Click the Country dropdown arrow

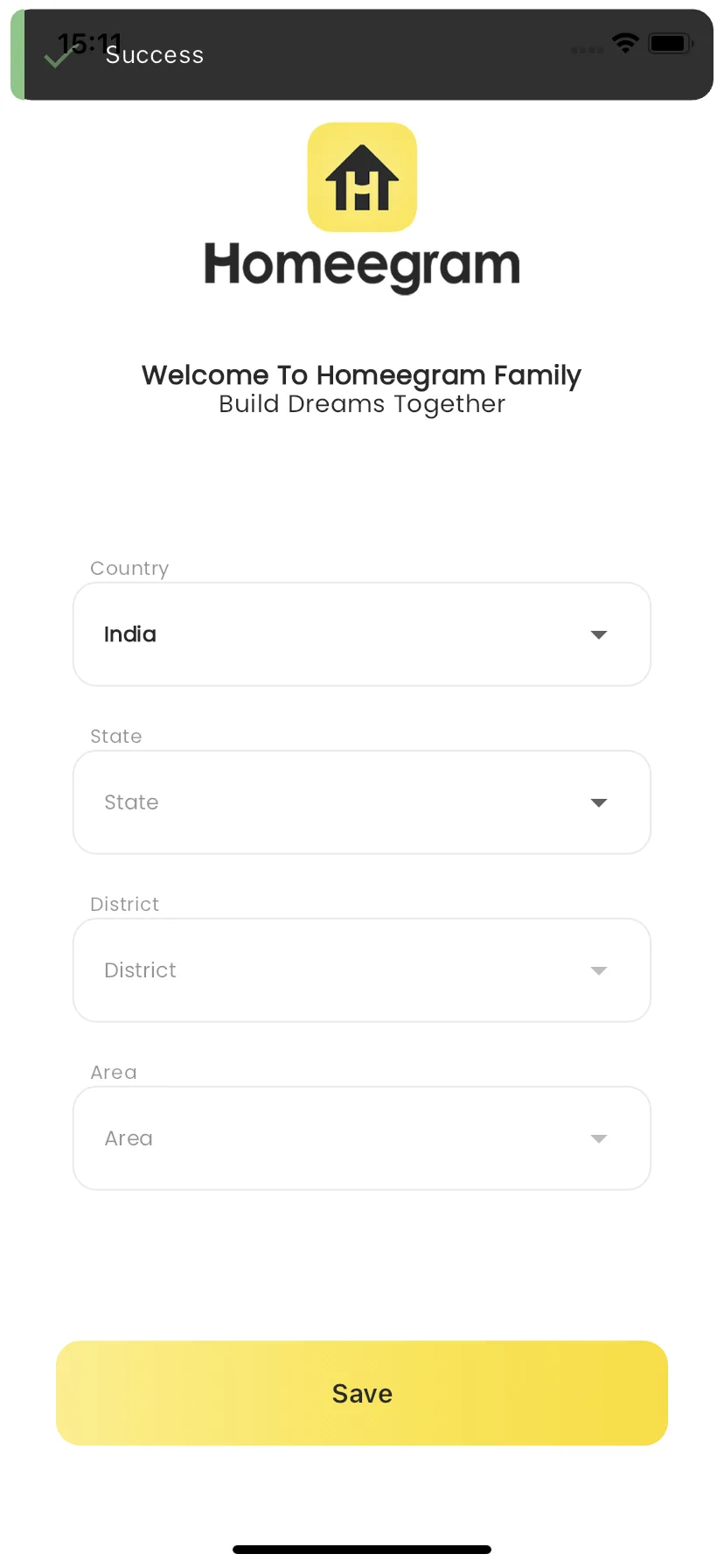coord(599,634)
